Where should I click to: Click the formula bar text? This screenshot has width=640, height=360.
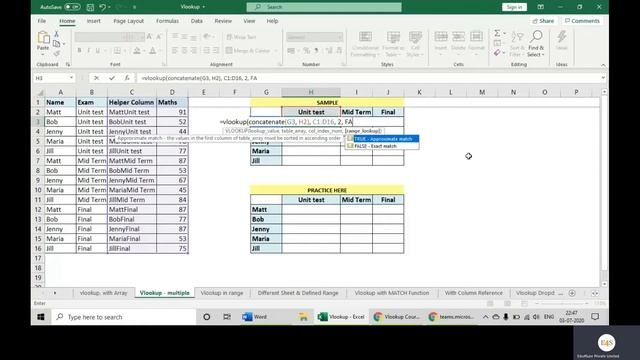tap(199, 78)
